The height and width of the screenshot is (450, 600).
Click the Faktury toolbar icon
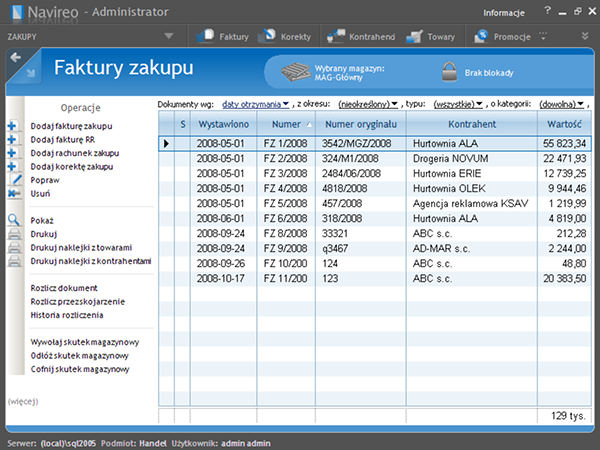coord(206,36)
